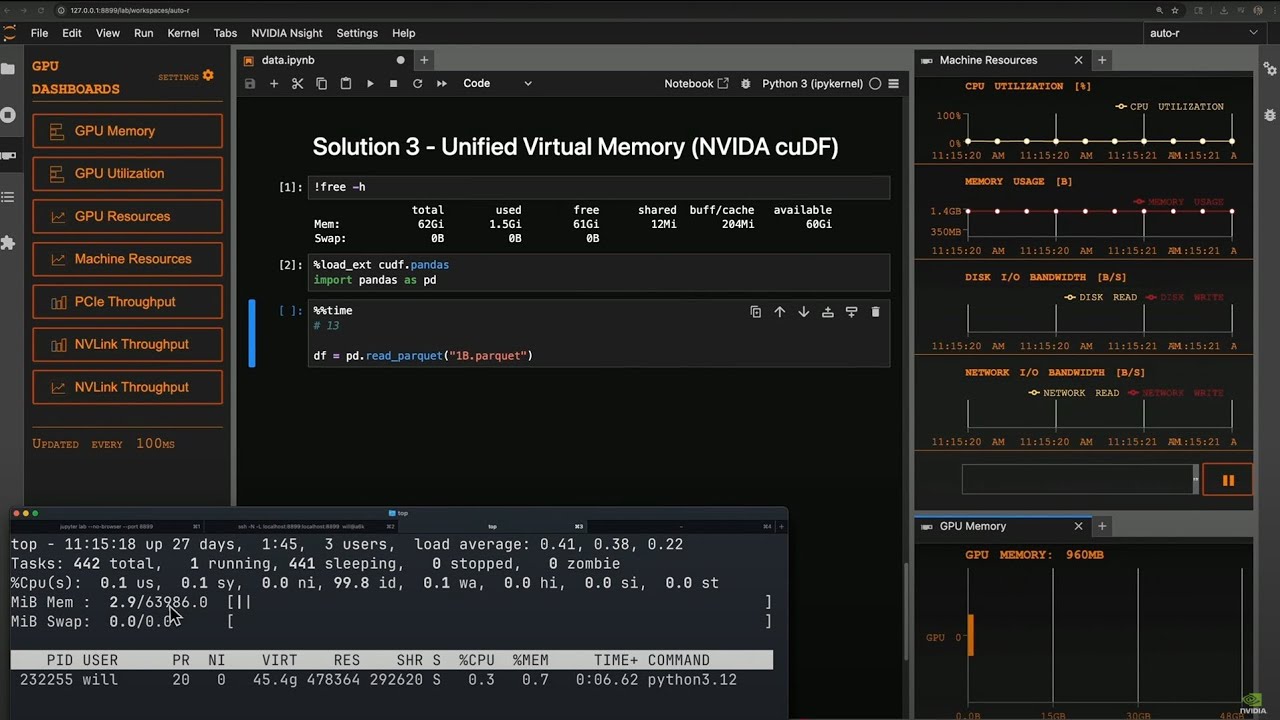
Task: Open the PCIe Throughput dashboard
Action: pyautogui.click(x=127, y=302)
